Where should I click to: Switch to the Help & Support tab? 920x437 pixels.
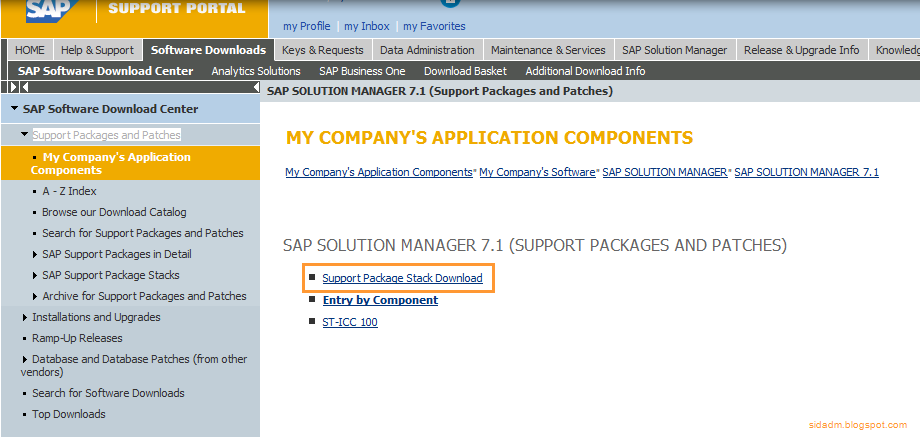(97, 50)
